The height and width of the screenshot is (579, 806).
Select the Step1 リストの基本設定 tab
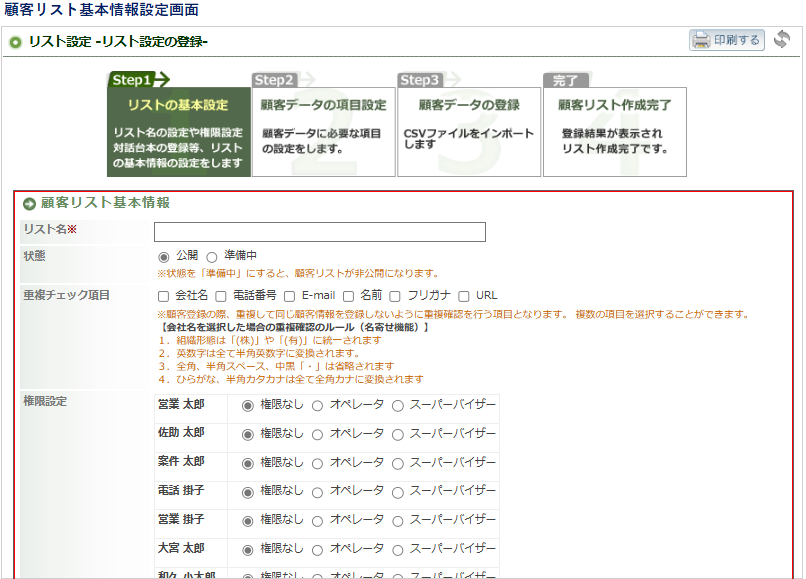coord(178,125)
